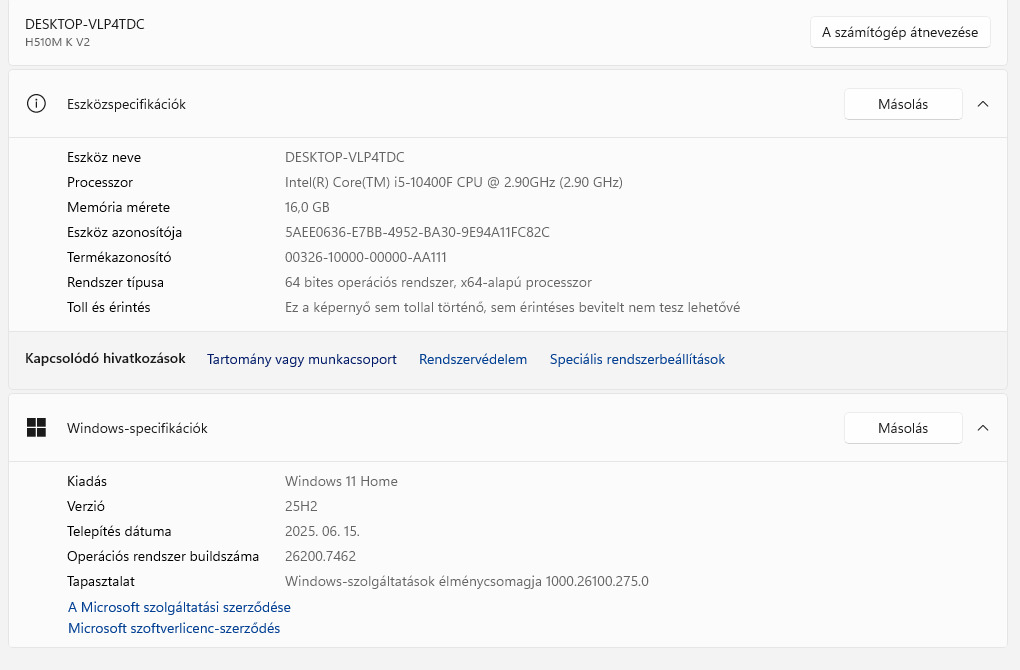Click the Windows logo icon beside Windows-specifikációk
The image size is (1020, 670).
click(36, 428)
